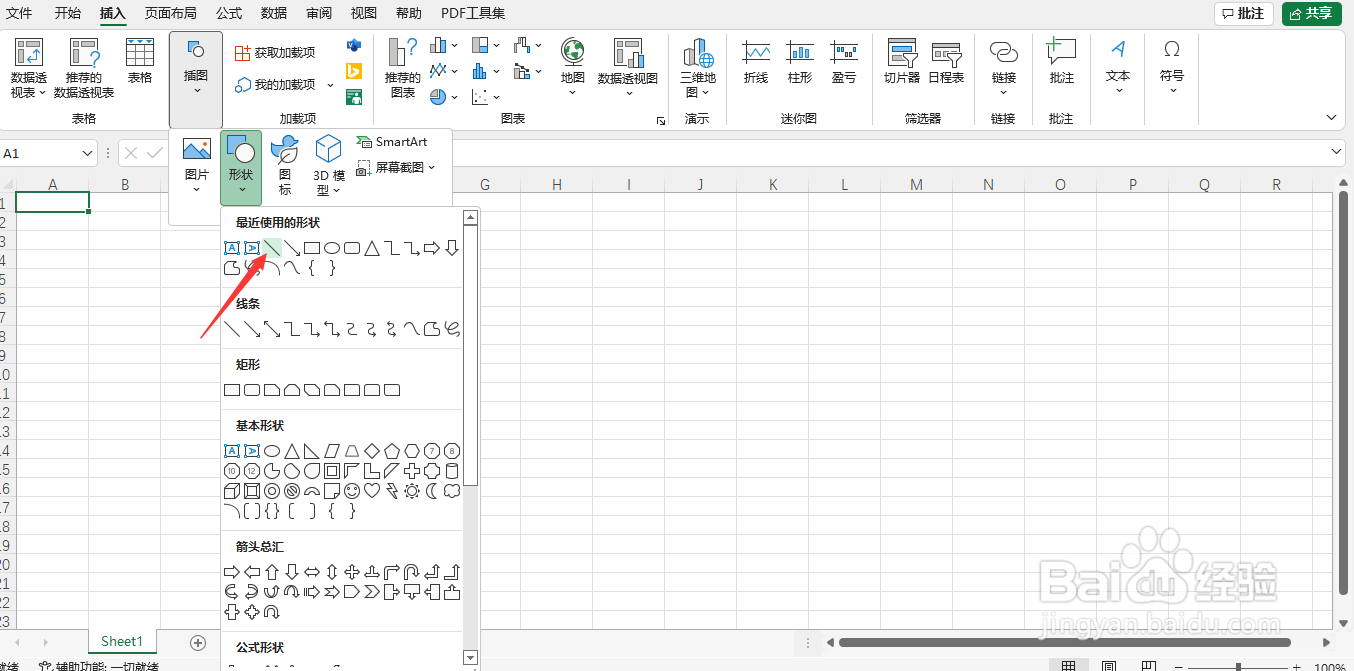Insert a Win/Loss sparkline (盈亏)
1354x671 pixels.
[x=844, y=62]
